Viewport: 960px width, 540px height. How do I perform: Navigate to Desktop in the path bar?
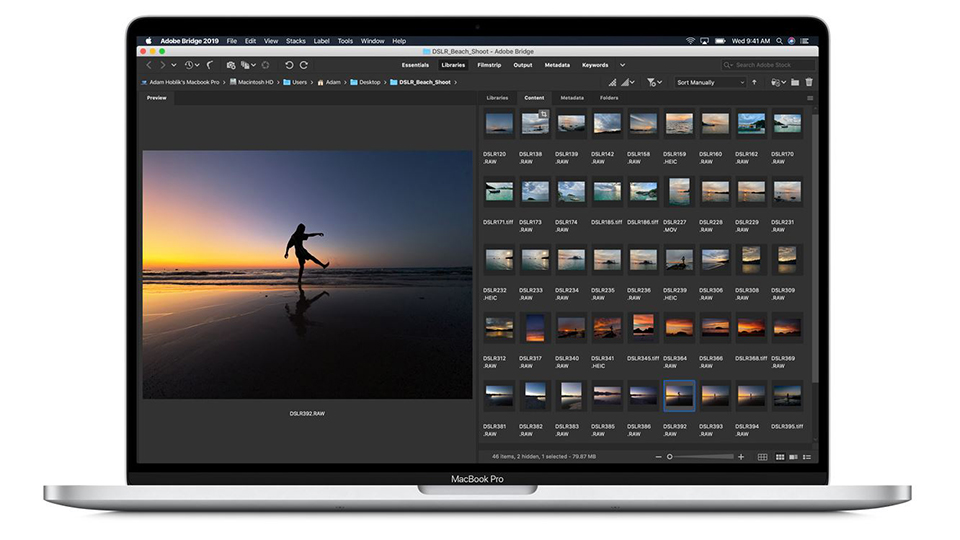[x=369, y=82]
